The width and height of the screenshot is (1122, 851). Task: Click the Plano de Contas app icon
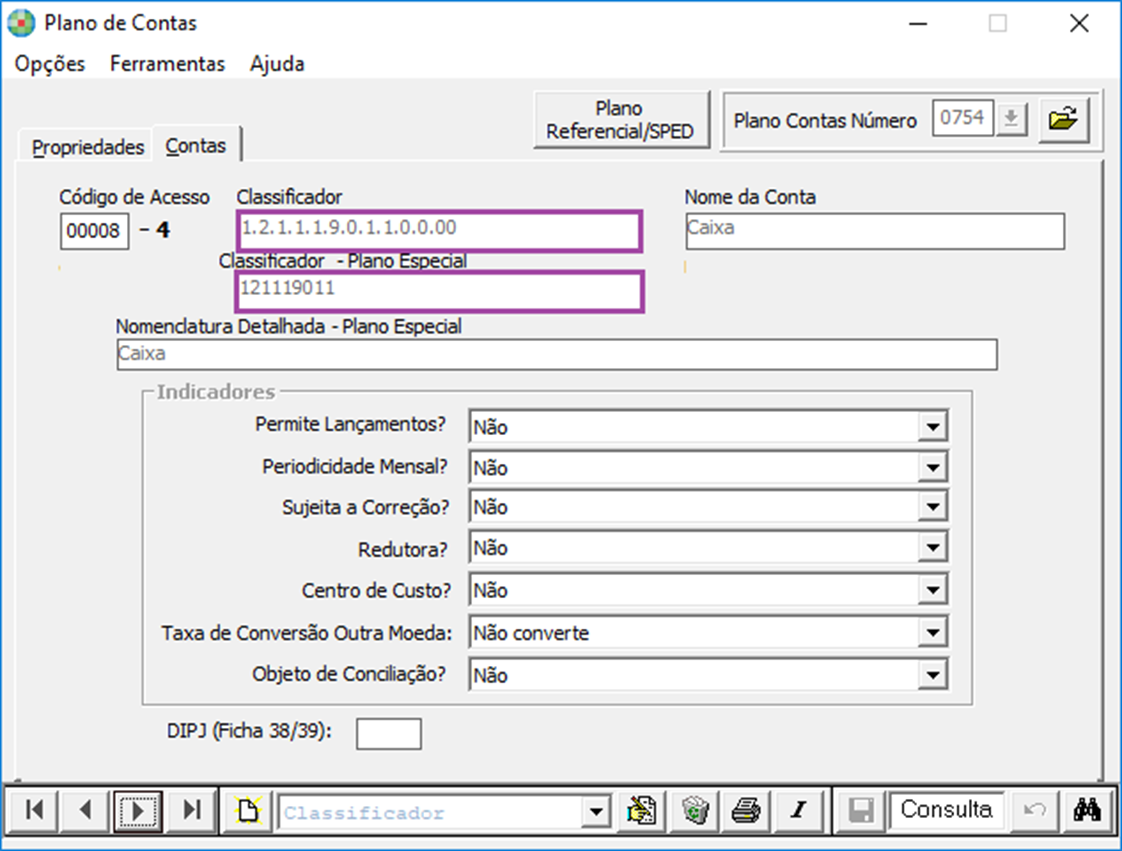(21, 23)
